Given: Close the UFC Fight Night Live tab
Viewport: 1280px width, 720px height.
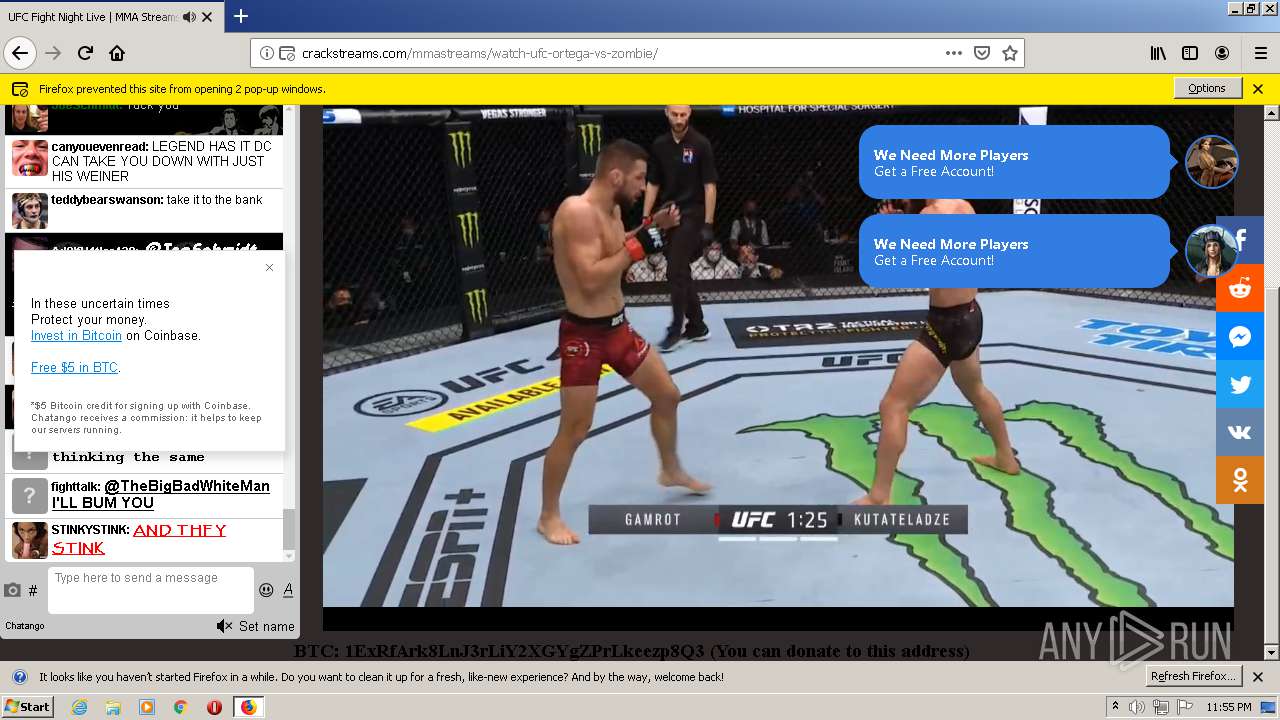Looking at the screenshot, I should point(207,17).
